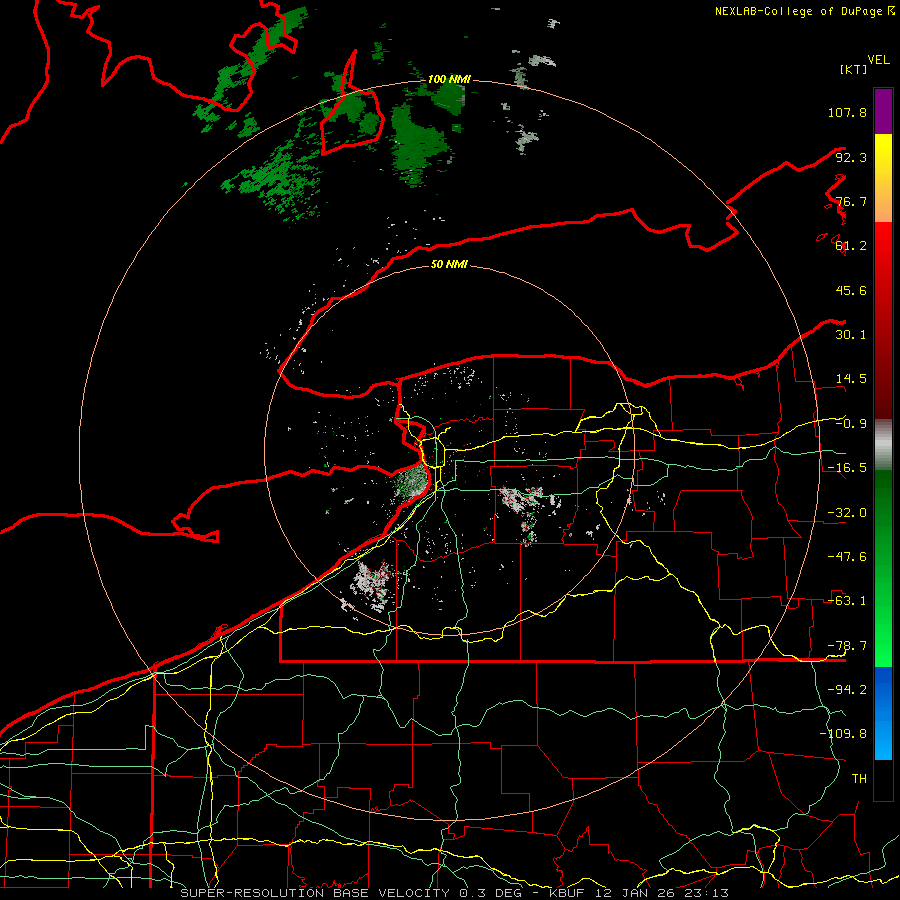Pick the blue segment of the color bar

click(883, 713)
